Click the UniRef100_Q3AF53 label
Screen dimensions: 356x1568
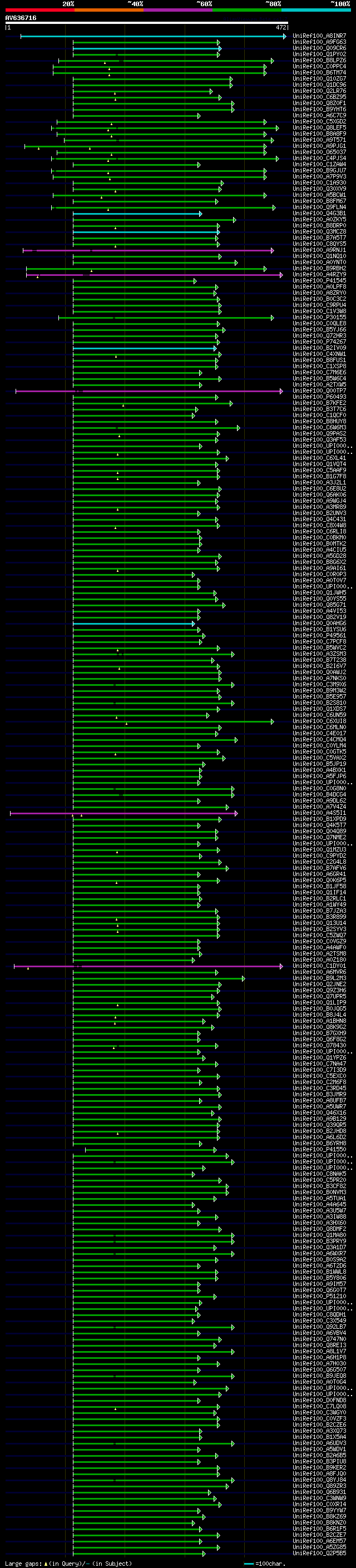tap(319, 439)
